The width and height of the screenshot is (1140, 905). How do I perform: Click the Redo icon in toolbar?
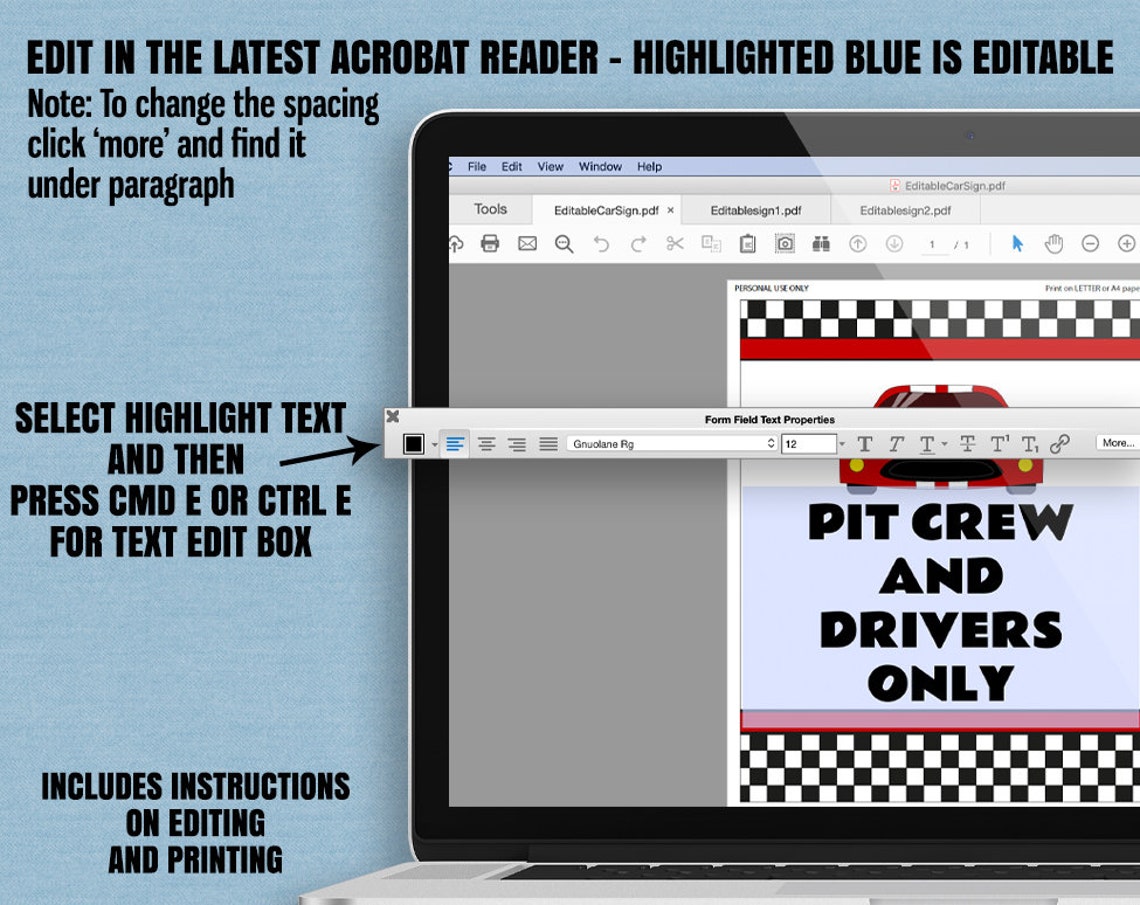pos(639,243)
